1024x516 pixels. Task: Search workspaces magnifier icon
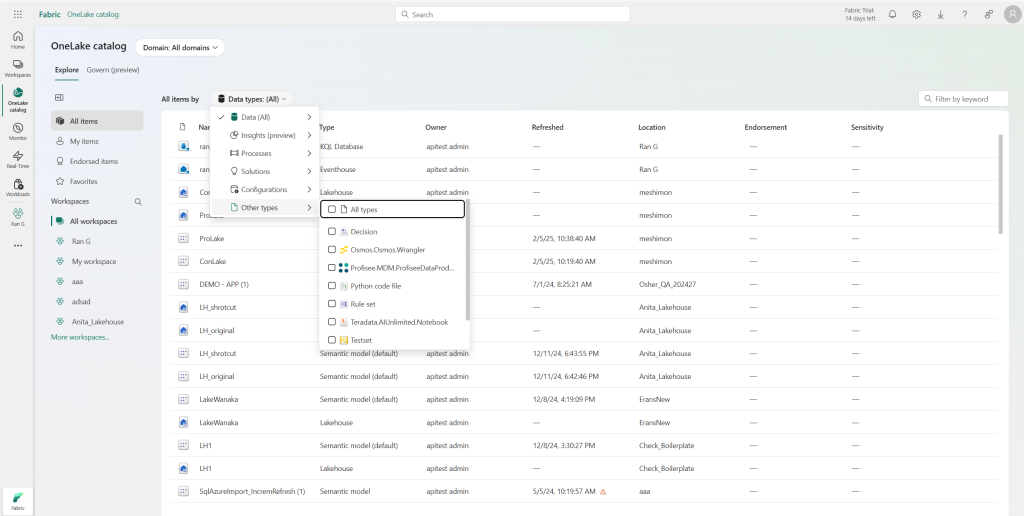[138, 202]
